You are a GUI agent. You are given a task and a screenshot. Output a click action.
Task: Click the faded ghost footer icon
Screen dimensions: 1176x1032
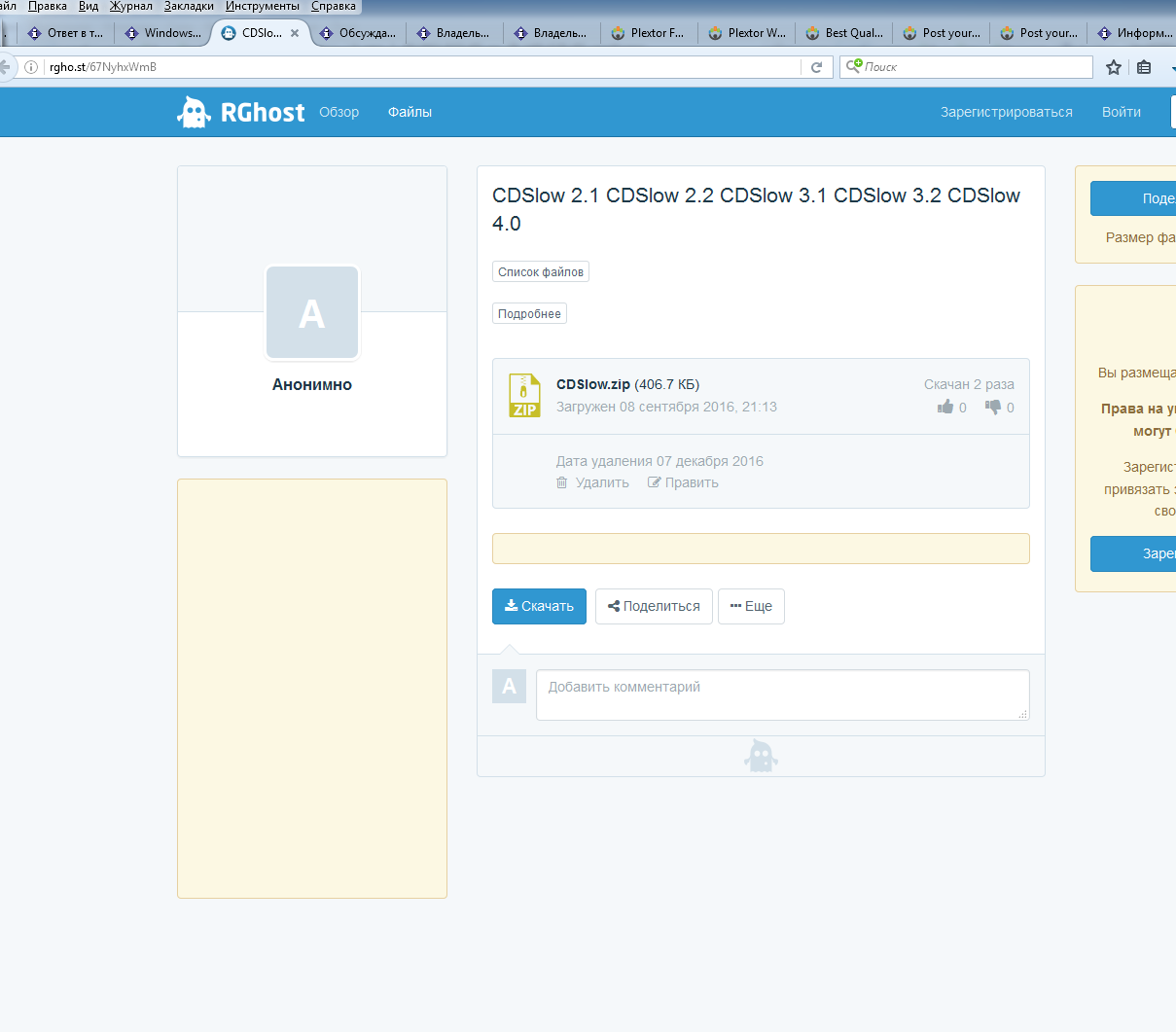pos(761,756)
